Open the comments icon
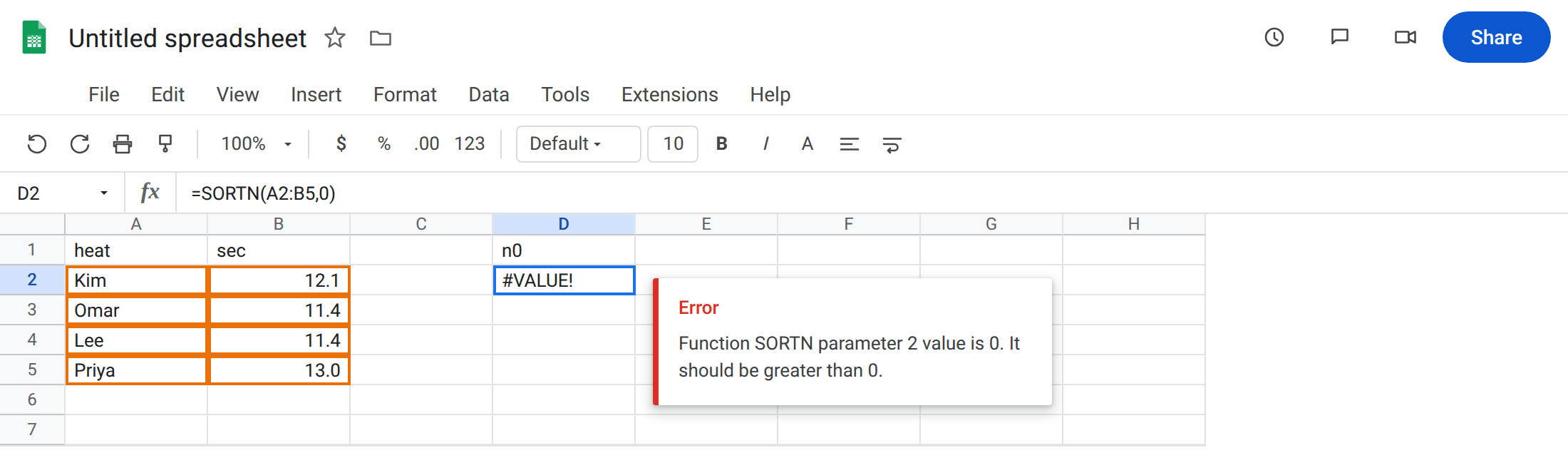1568x458 pixels. pyautogui.click(x=1340, y=37)
